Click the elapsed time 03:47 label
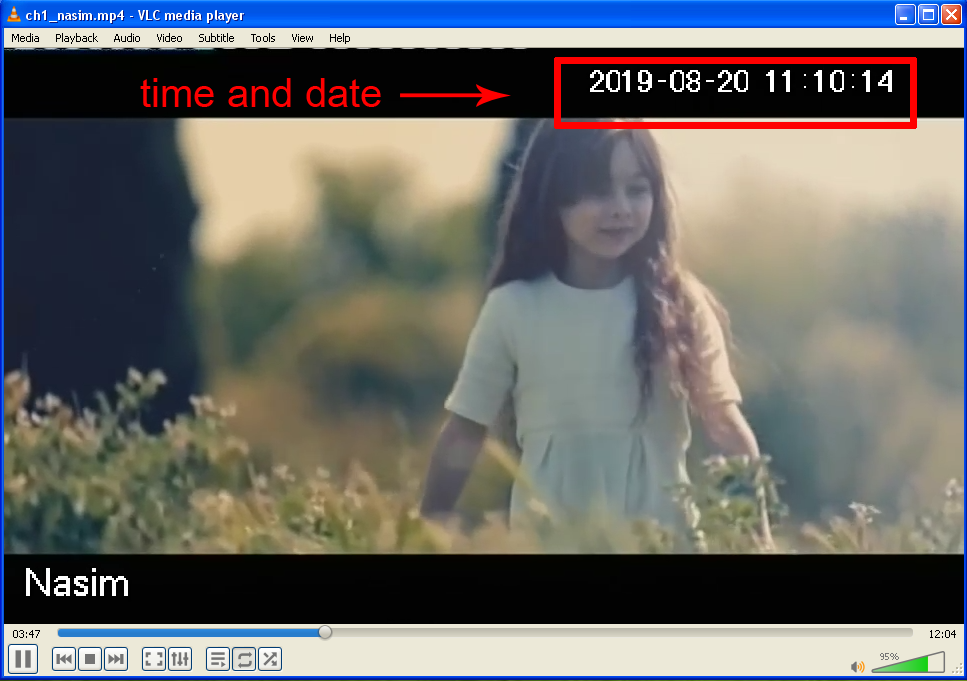Image resolution: width=967 pixels, height=681 pixels. point(27,634)
